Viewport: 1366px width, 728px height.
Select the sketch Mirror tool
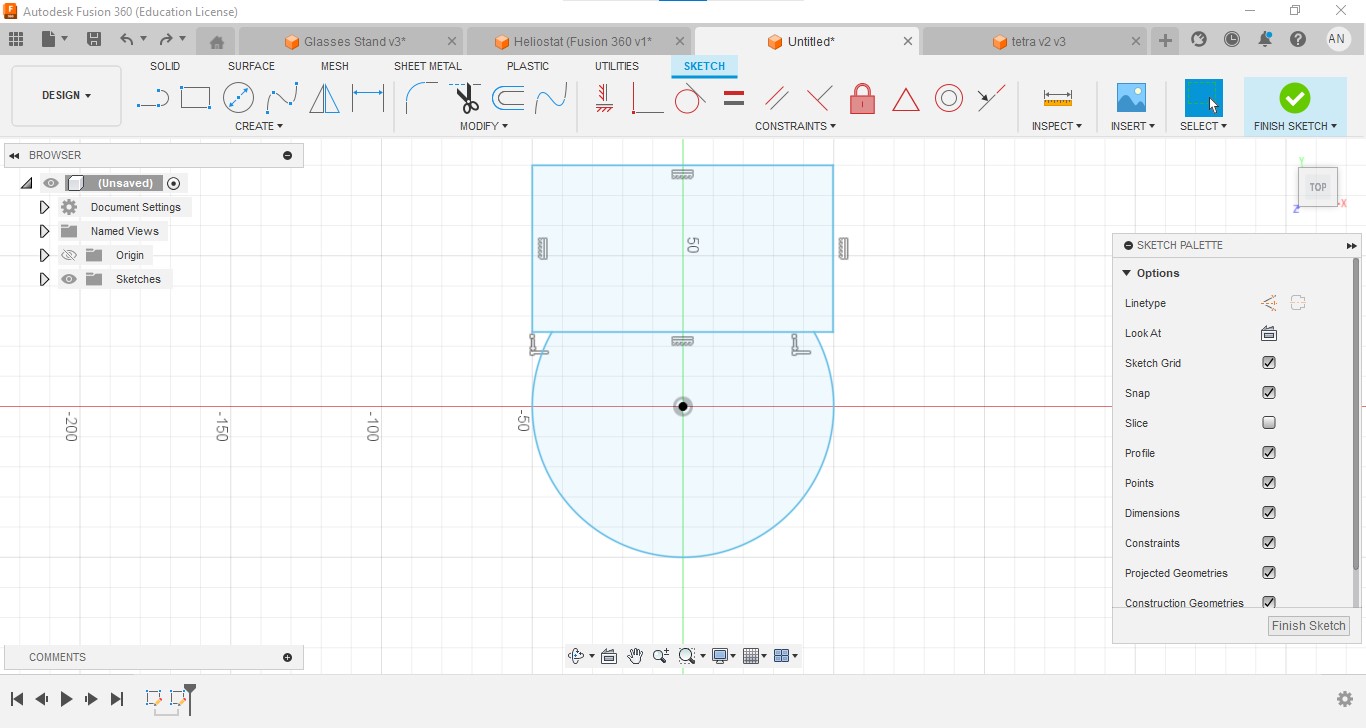pyautogui.click(x=324, y=98)
